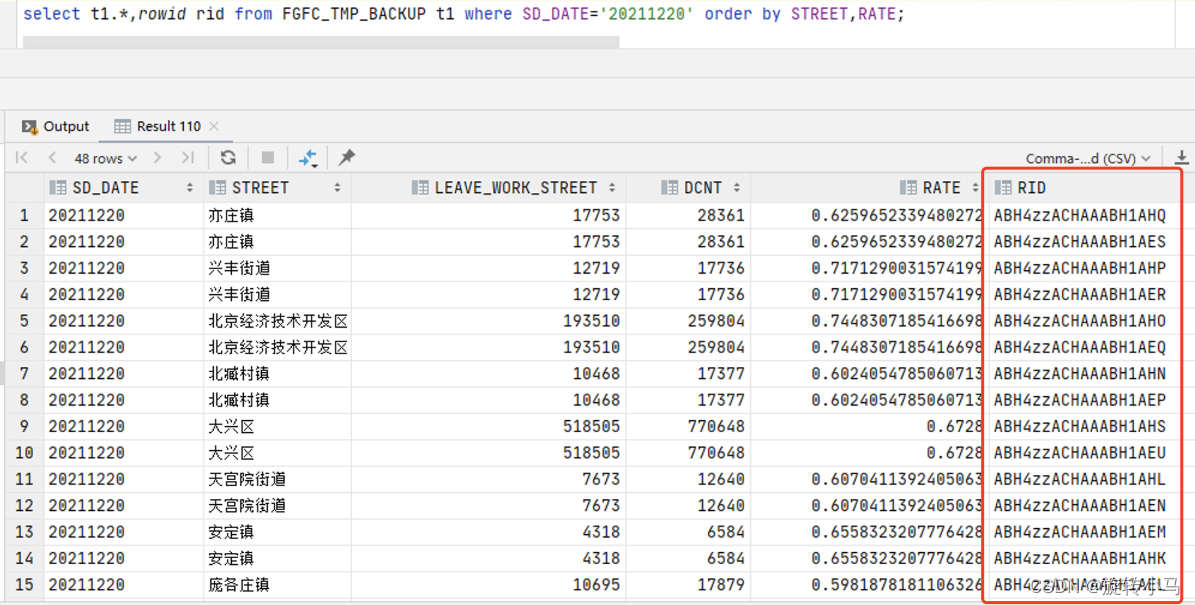Select DCNT value 28361 in row 1
1195x605 pixels.
point(688,216)
